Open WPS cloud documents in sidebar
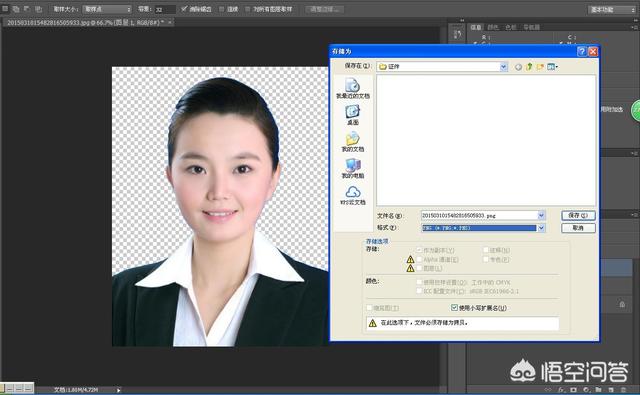640x395 pixels. [x=353, y=195]
